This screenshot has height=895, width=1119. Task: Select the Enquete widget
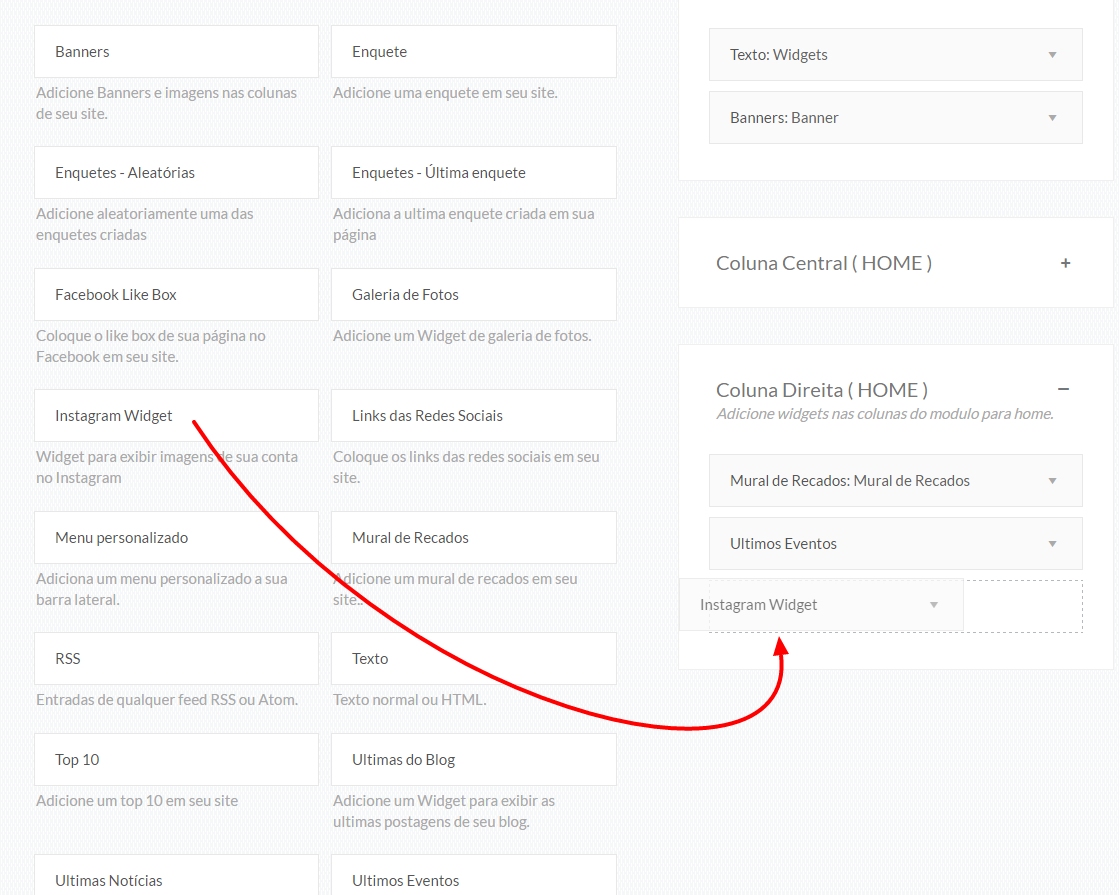click(473, 52)
